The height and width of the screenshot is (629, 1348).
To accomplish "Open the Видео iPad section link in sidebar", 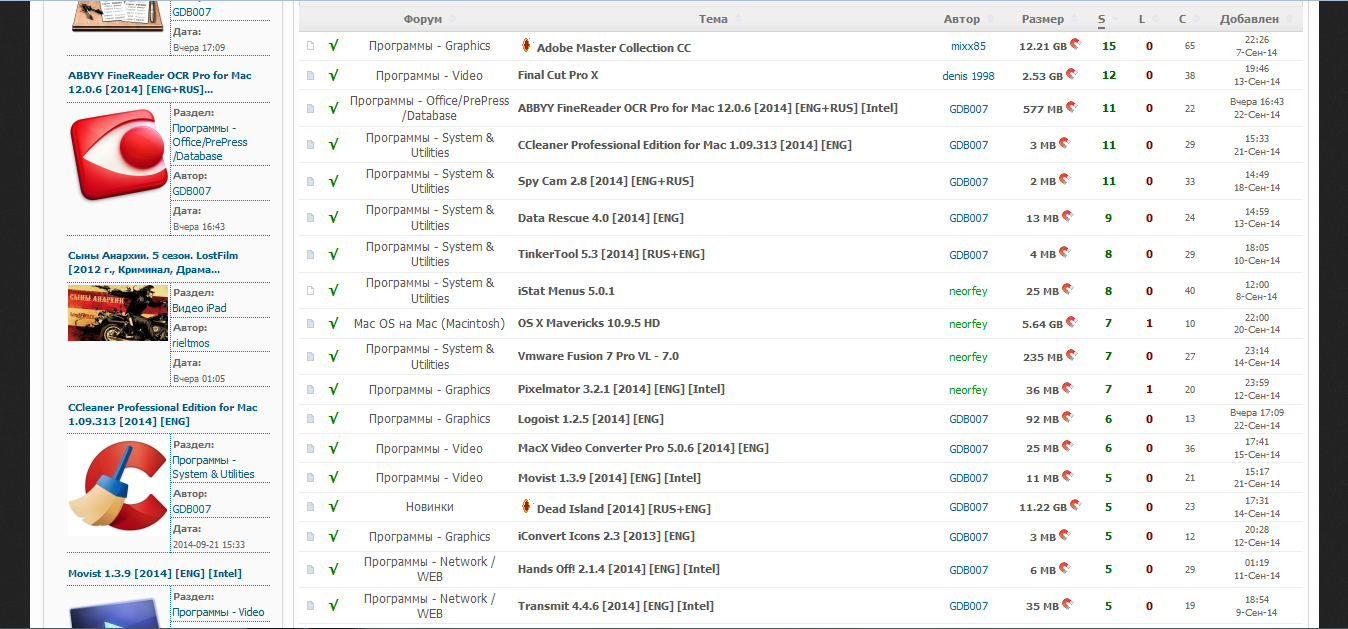I will (x=199, y=308).
